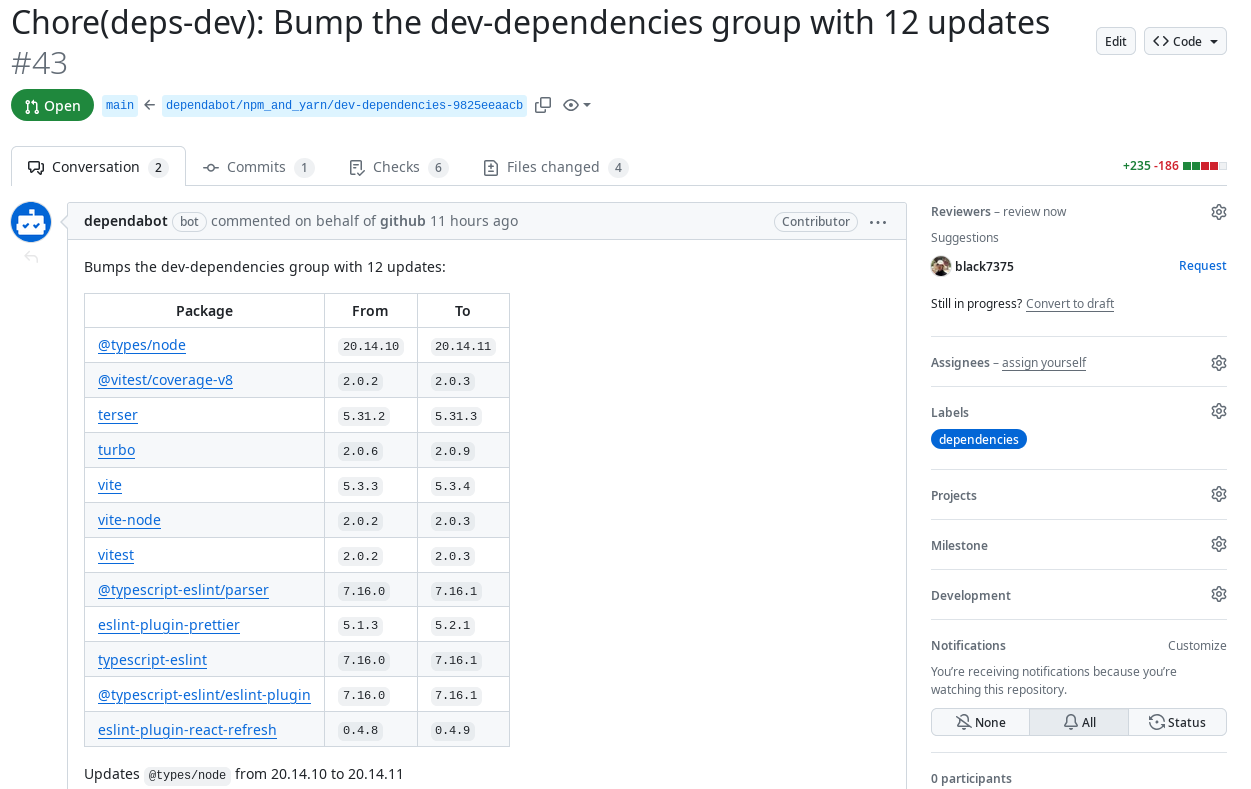The width and height of the screenshot is (1251, 789).
Task: Open the vite package link
Action: (x=110, y=485)
